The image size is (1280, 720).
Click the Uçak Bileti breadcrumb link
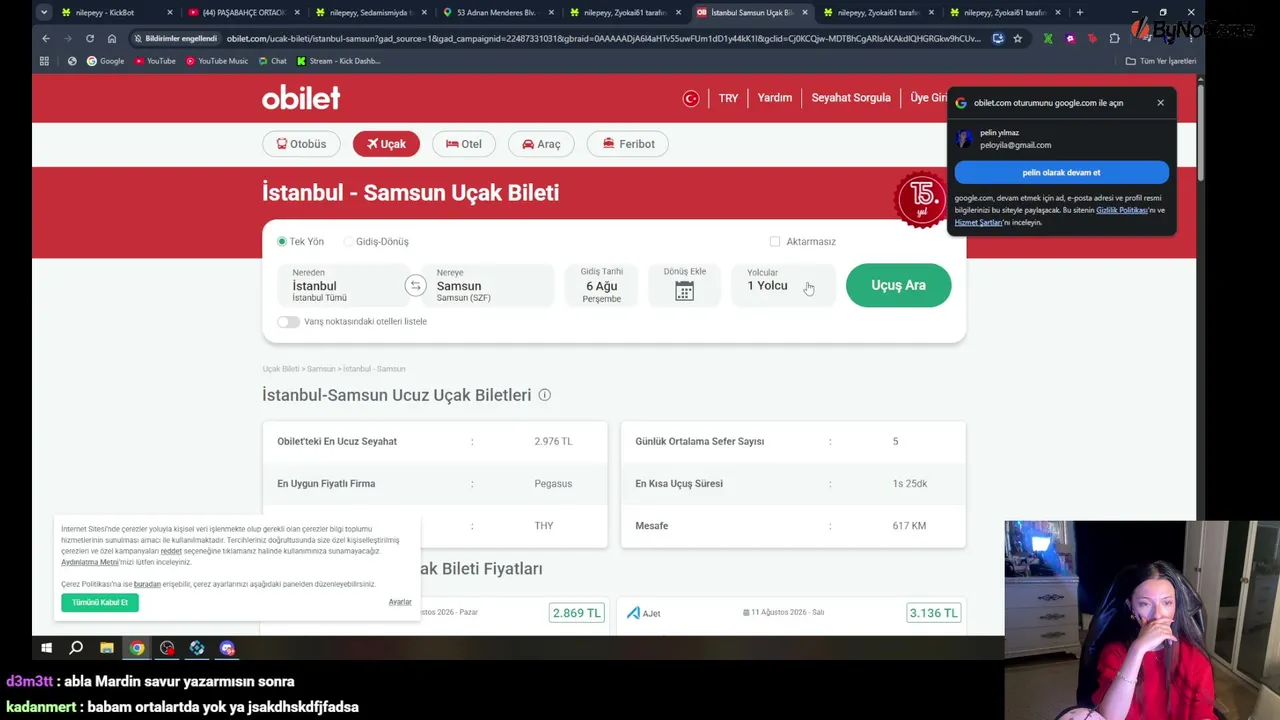tap(281, 369)
